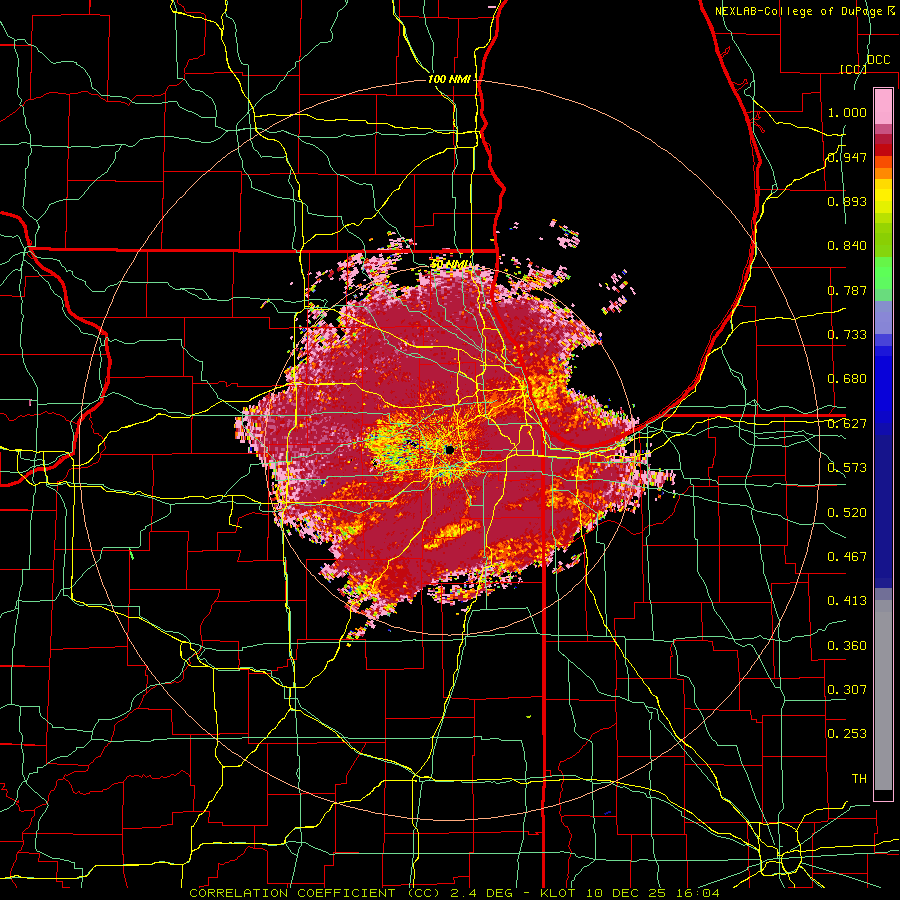
Task: Click the 0.947 legend value
Action: [847, 157]
